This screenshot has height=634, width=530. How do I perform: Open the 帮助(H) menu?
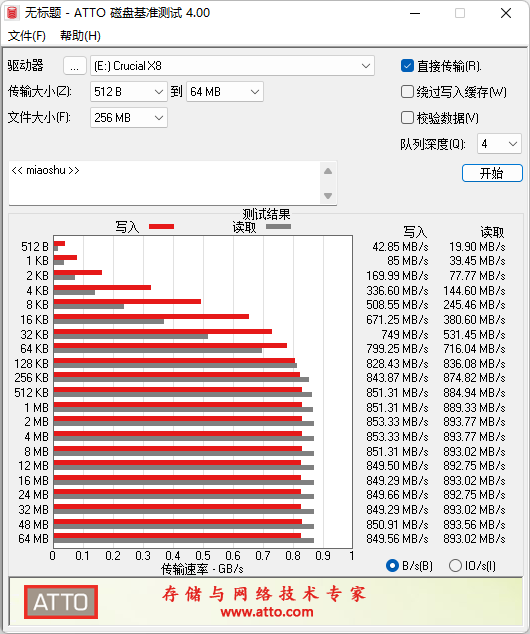click(x=80, y=36)
